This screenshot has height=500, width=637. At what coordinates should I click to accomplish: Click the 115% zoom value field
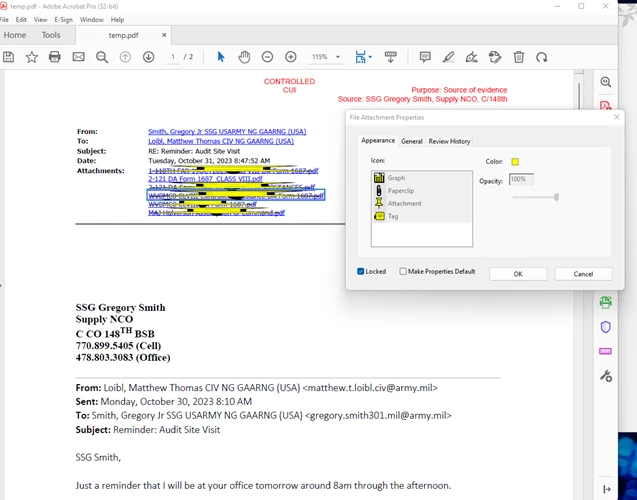(x=320, y=57)
